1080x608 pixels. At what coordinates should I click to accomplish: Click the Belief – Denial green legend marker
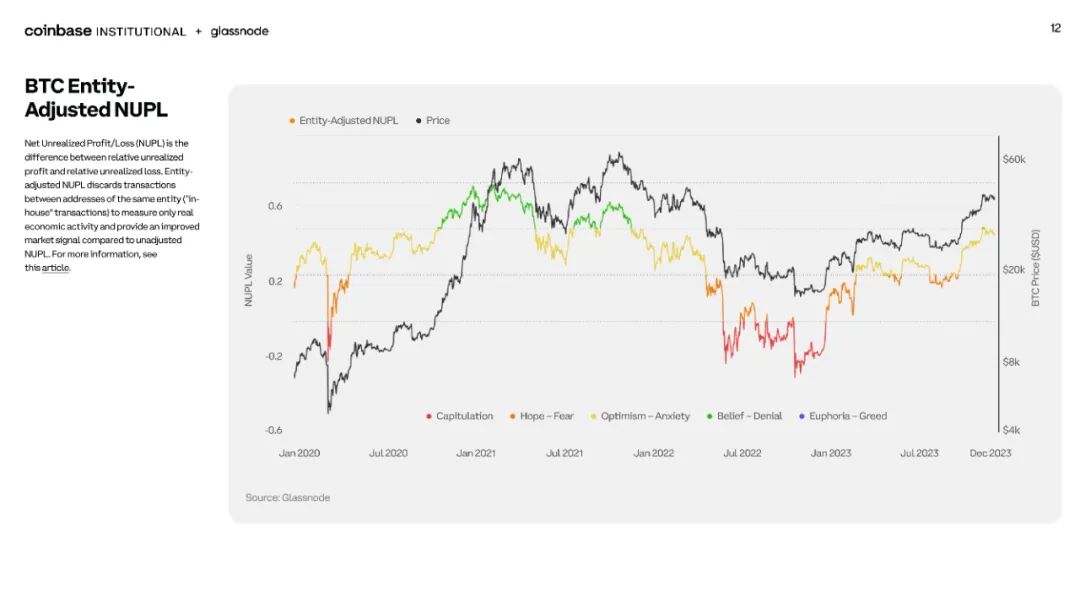(x=709, y=417)
